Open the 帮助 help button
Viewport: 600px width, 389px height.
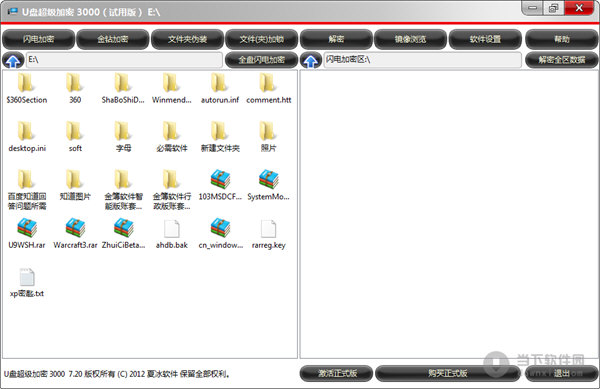(x=561, y=39)
